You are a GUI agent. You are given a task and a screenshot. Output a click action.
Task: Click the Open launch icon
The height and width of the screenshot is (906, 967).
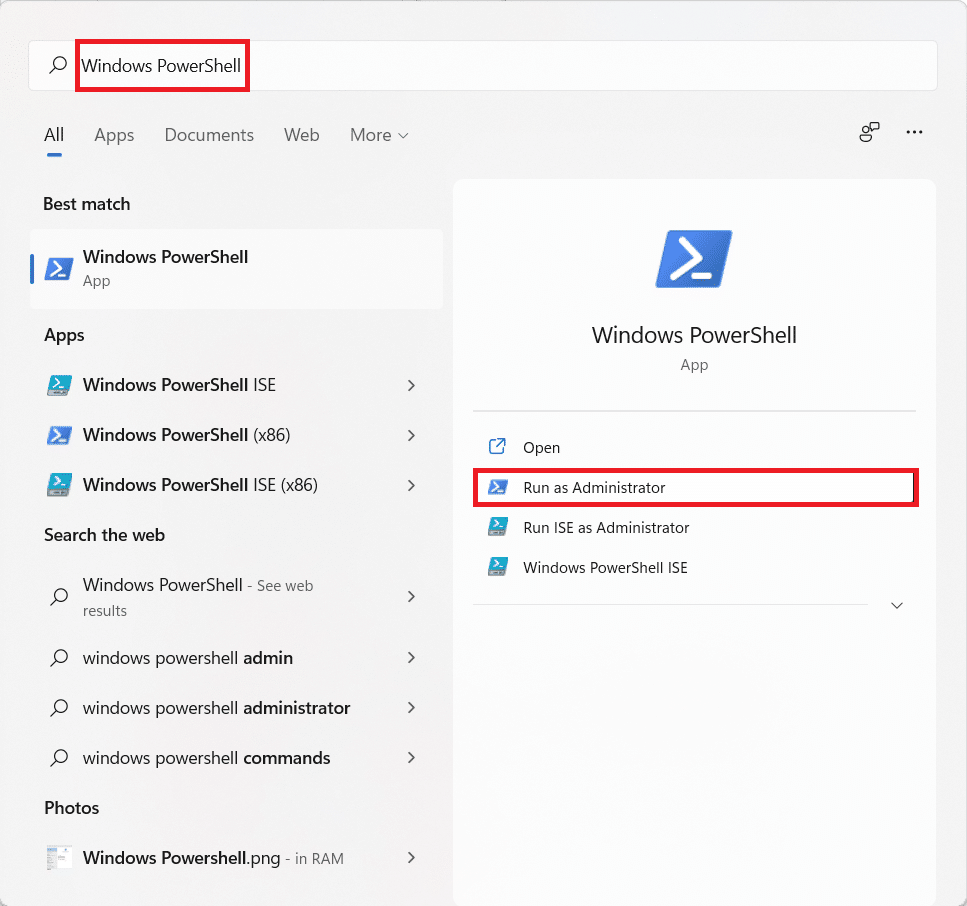point(496,447)
